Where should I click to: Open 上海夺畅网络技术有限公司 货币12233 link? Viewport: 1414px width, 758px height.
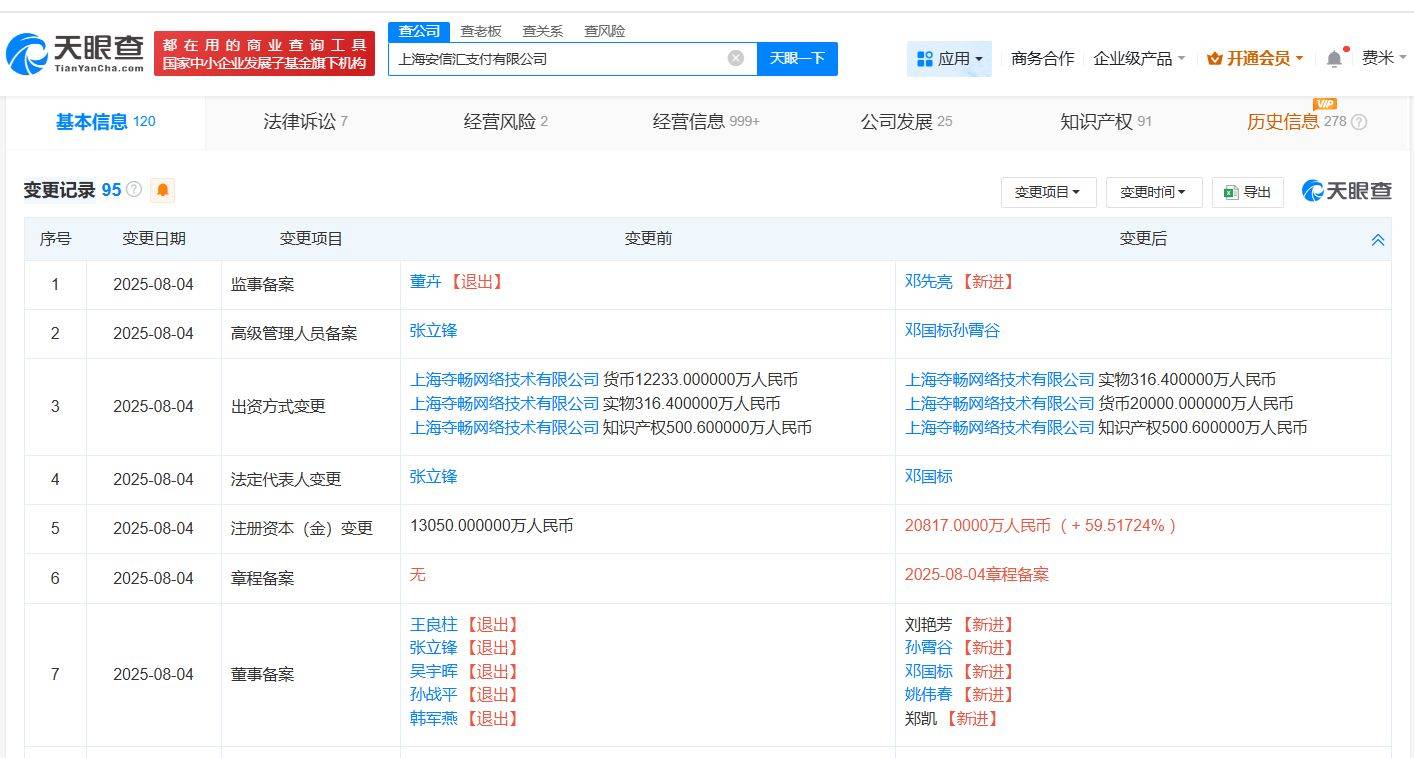coord(505,380)
